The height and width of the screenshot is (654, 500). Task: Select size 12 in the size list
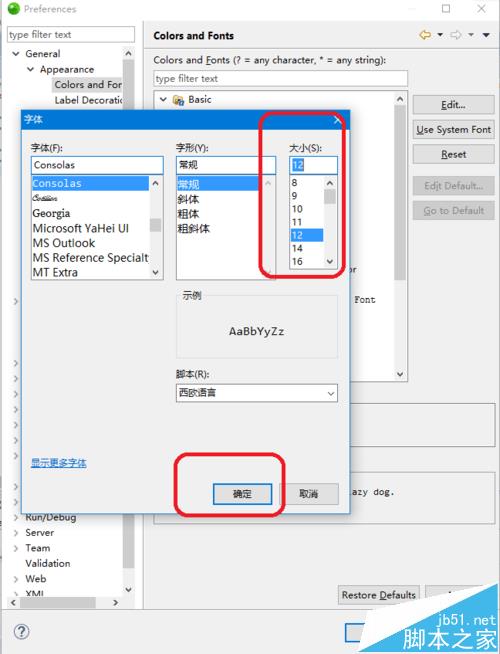307,235
